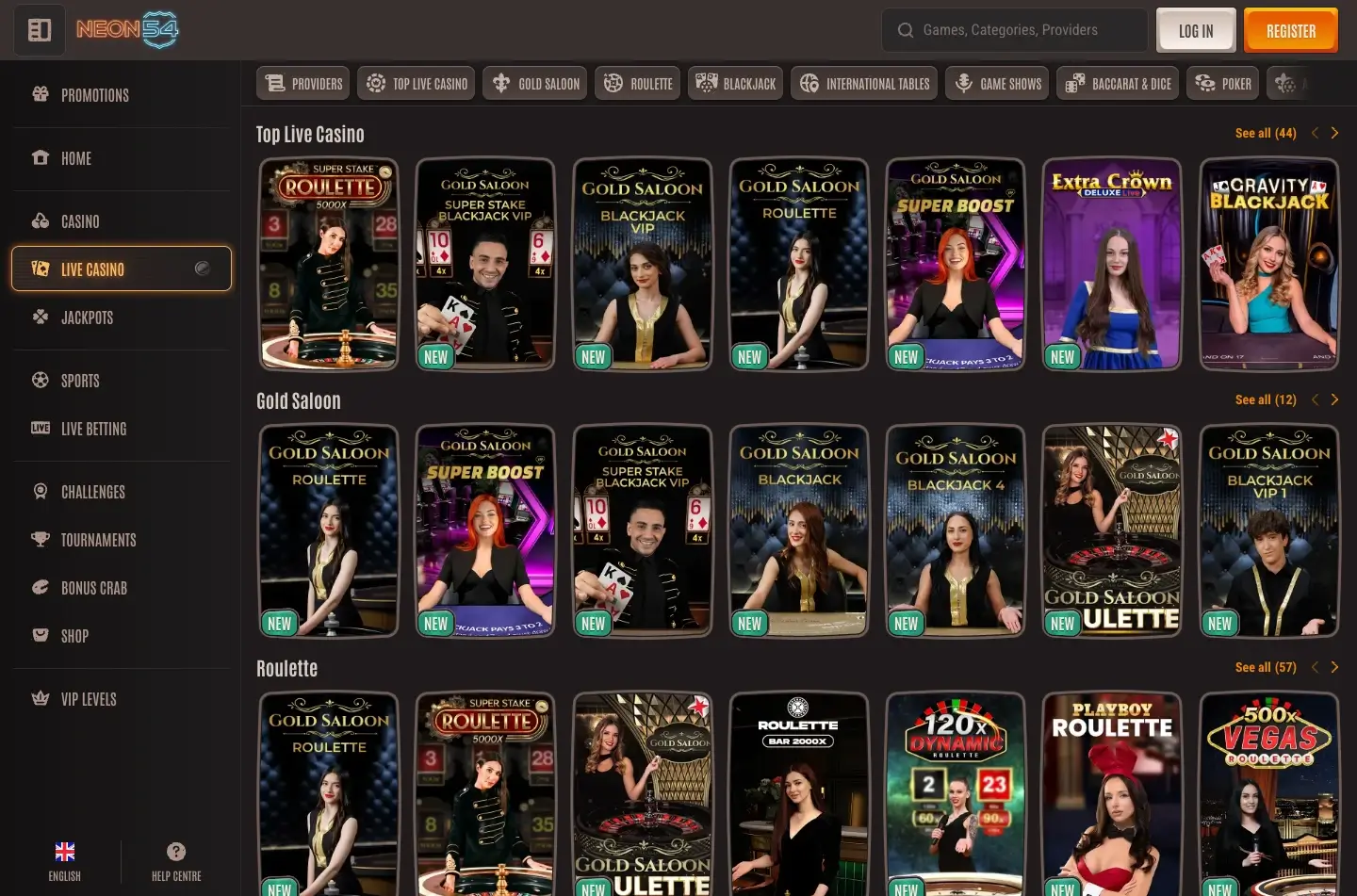Click the games search field
The height and width of the screenshot is (896, 1357).
tap(1027, 30)
